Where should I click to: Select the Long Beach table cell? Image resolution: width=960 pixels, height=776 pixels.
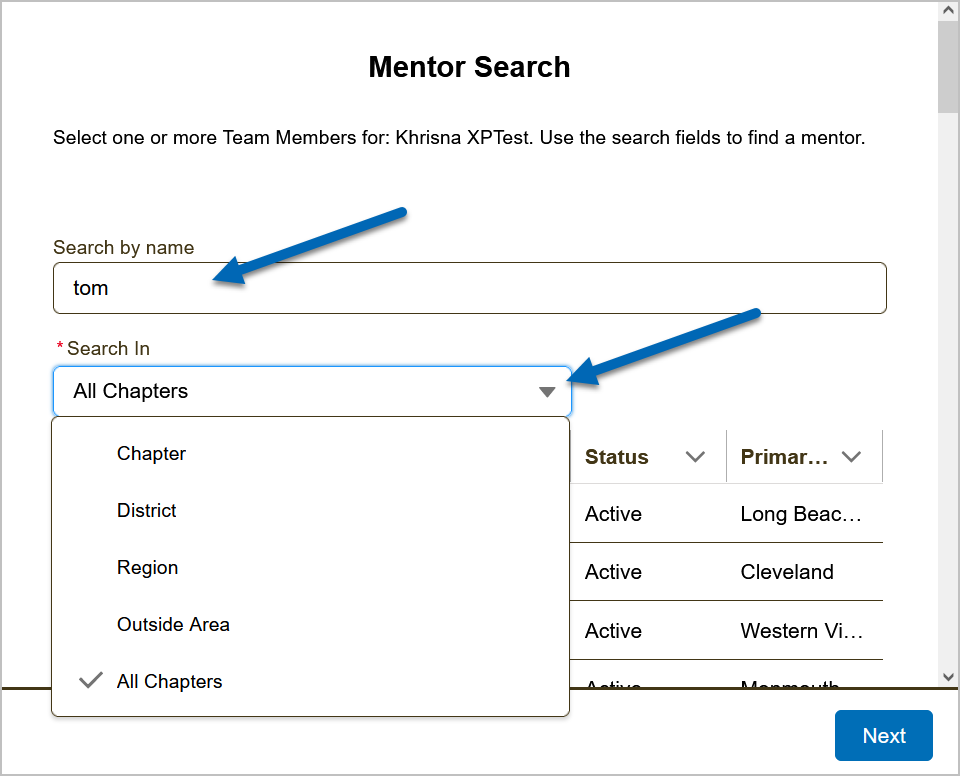[x=801, y=514]
